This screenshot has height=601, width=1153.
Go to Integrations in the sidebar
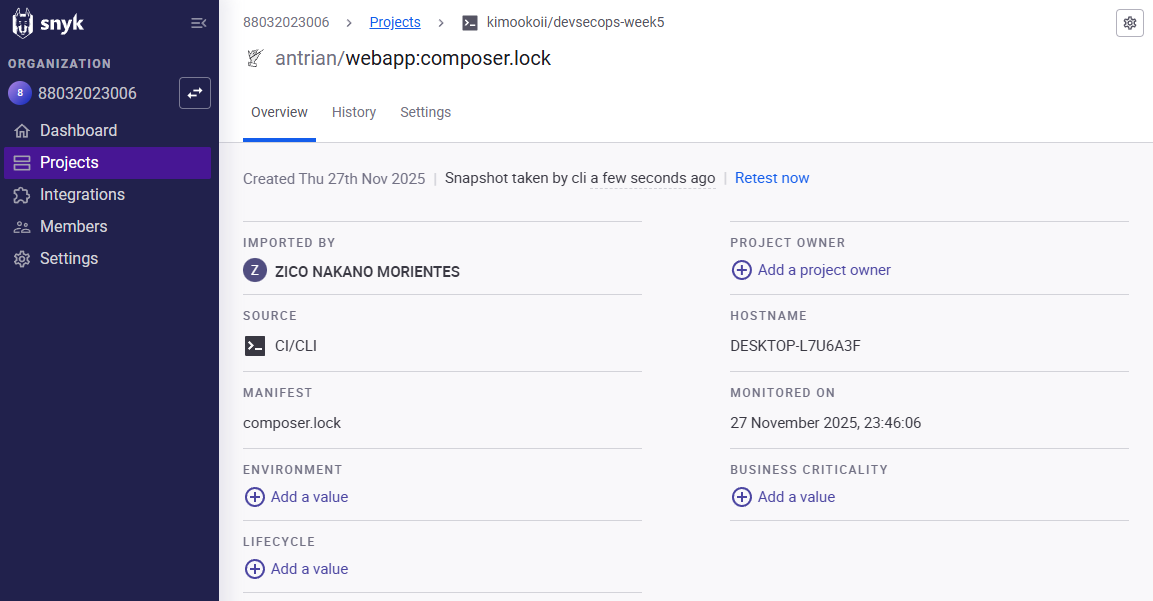82,195
